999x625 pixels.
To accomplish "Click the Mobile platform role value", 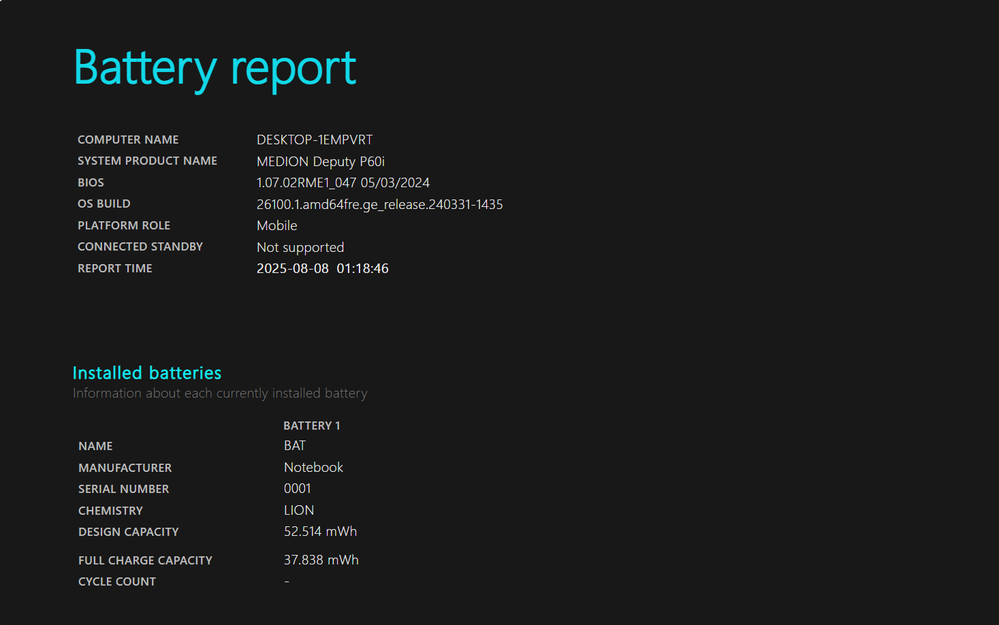I will click(277, 226).
